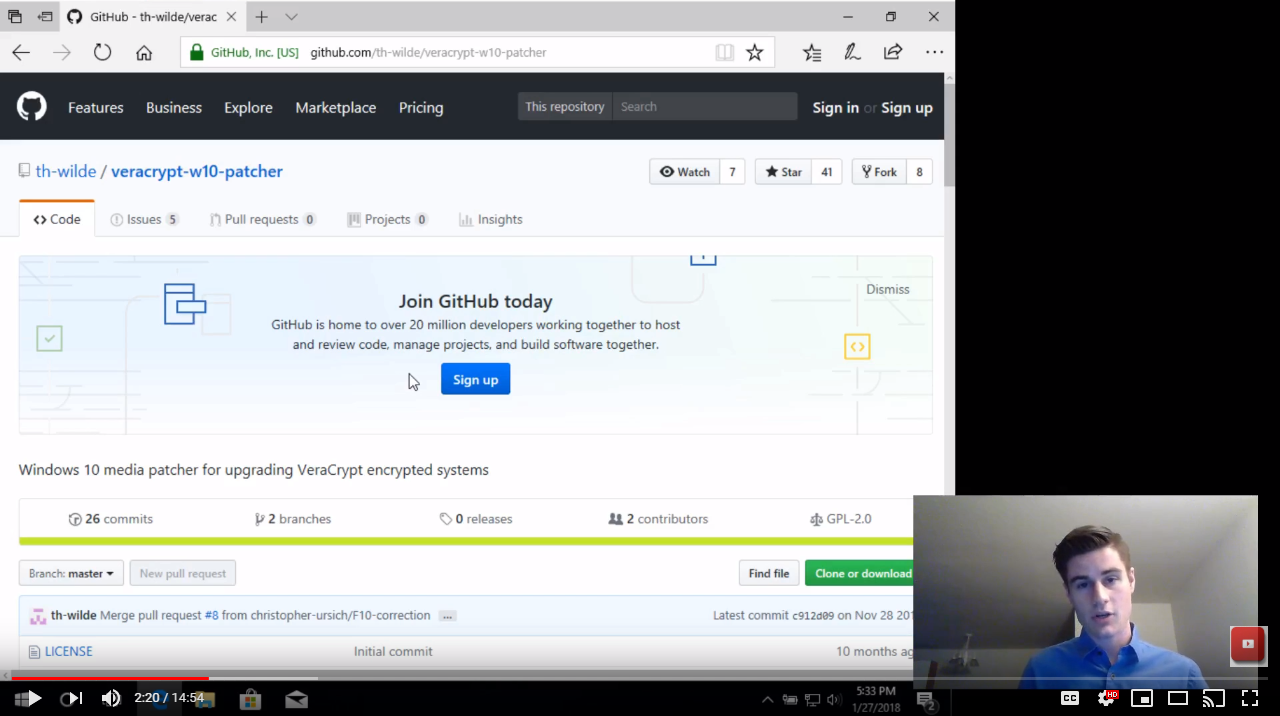Show tab previews chevron
1280x716 pixels.
[x=291, y=17]
